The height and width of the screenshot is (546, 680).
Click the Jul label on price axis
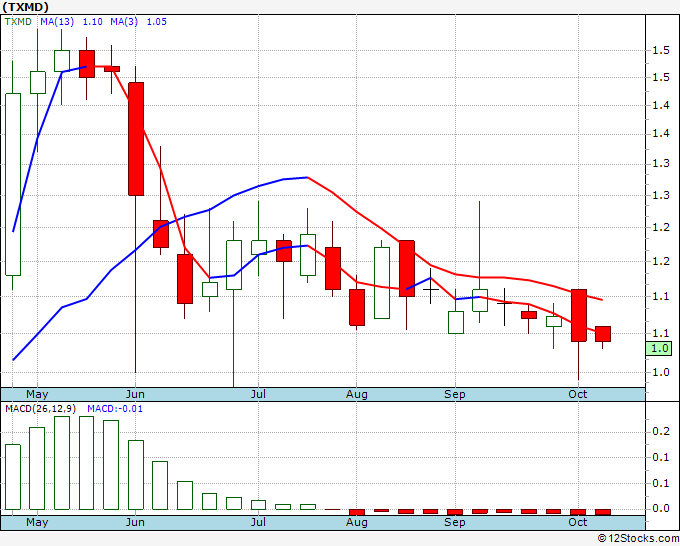point(258,394)
